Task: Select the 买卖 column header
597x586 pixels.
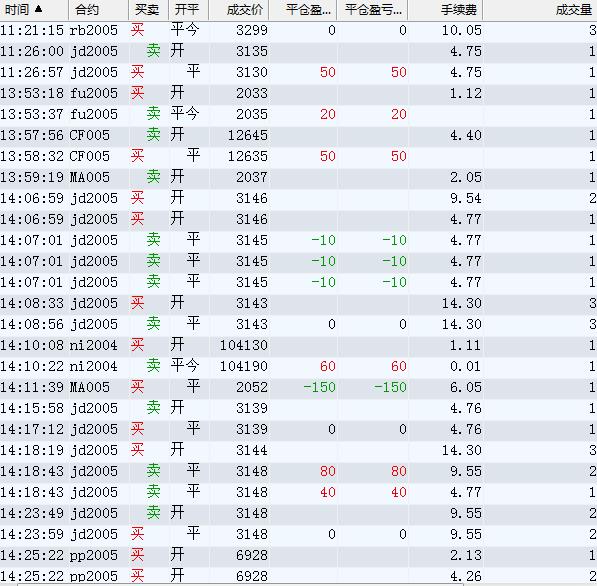Action: (148, 10)
